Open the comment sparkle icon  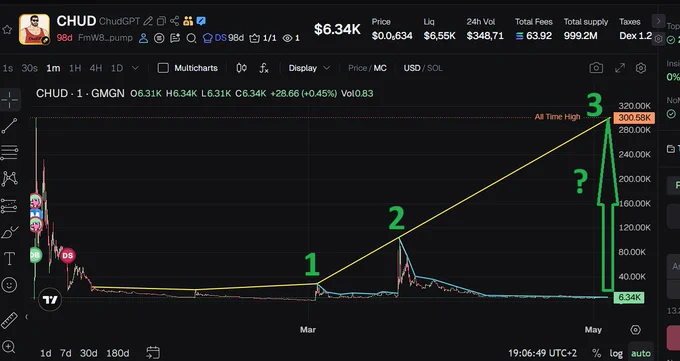[175, 38]
